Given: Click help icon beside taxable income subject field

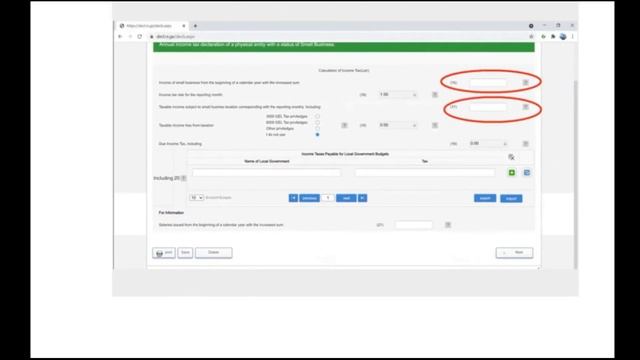Looking at the screenshot, I should (x=526, y=107).
